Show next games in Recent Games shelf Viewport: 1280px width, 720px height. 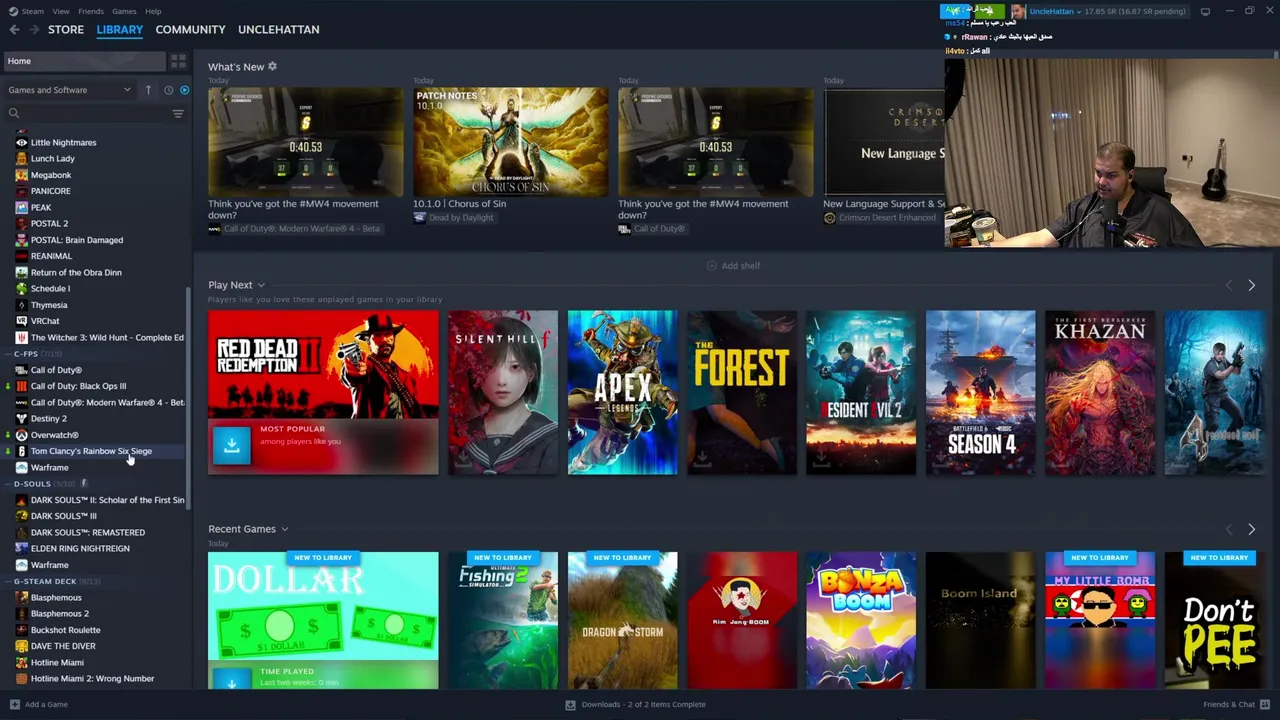click(1251, 530)
